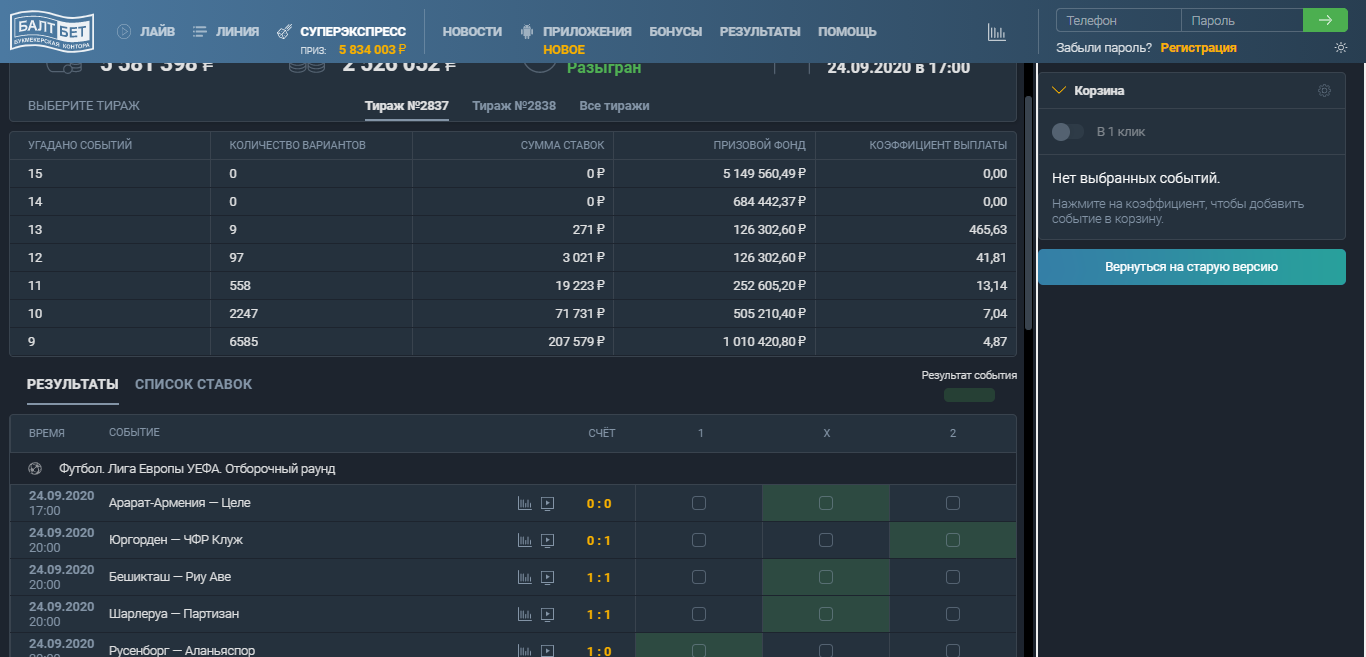Screen dimensions: 1366x657
Task: Open the Лайв section
Action: (146, 32)
